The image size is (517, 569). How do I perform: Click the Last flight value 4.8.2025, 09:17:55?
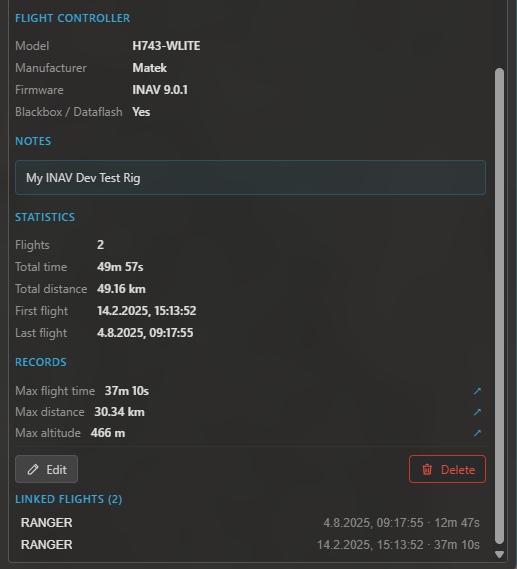pyautogui.click(x=145, y=333)
